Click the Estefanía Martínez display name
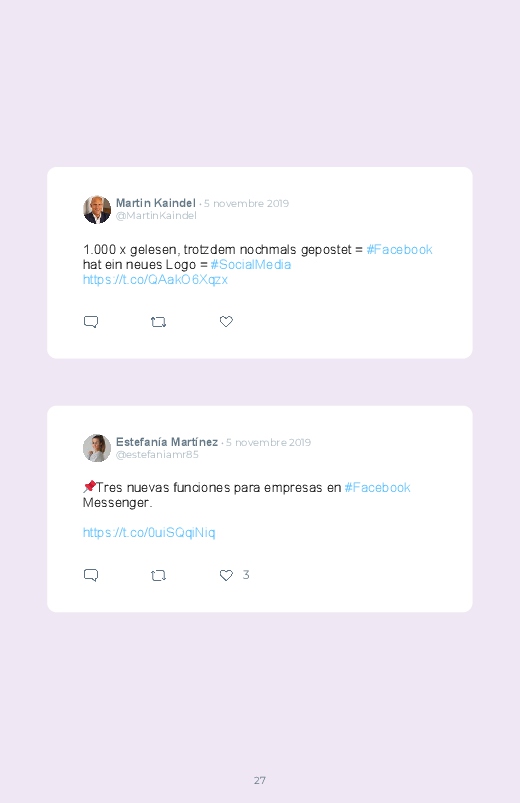The width and height of the screenshot is (520, 803). coord(167,442)
